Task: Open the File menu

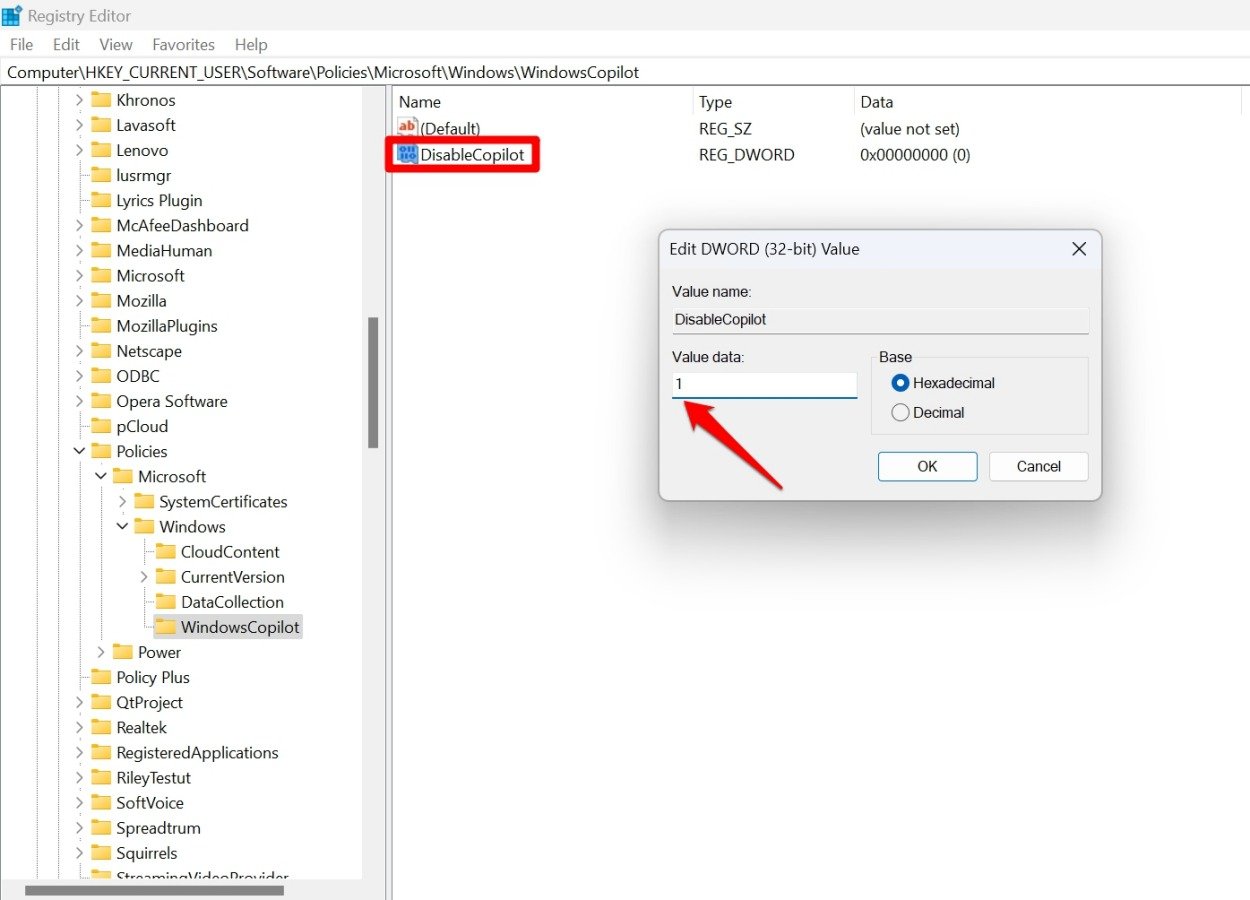Action: coord(21,44)
